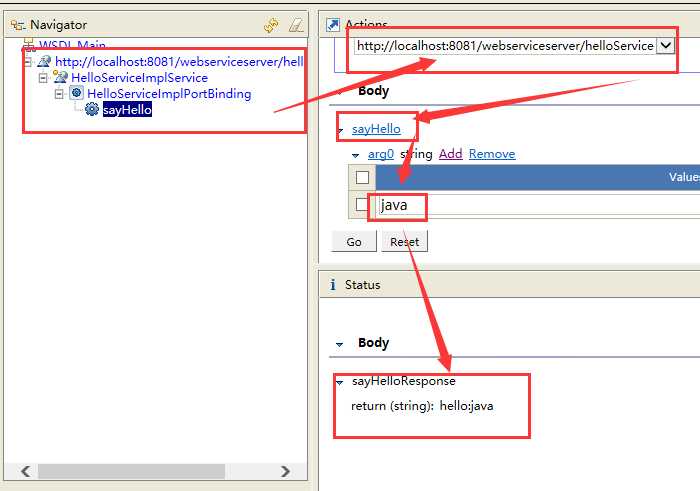
Task: Click the Navigator horizontal scrollbar right arrow
Action: point(285,471)
